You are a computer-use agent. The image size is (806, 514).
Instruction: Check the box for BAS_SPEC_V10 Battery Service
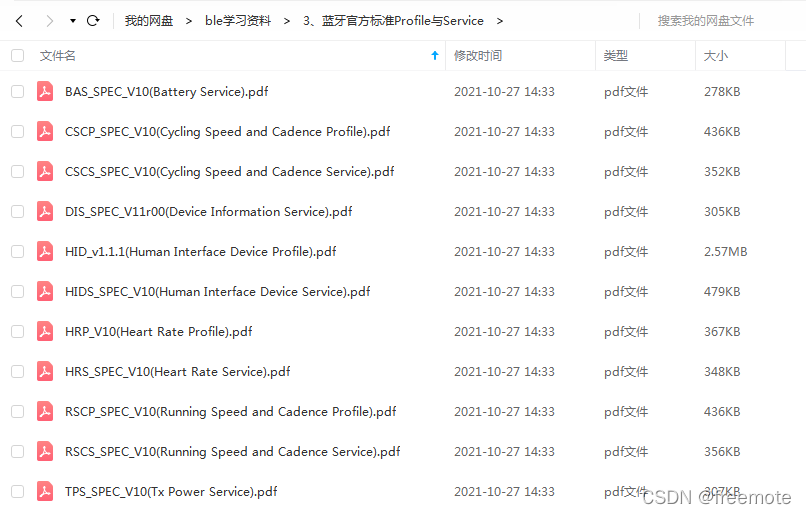pyautogui.click(x=17, y=91)
